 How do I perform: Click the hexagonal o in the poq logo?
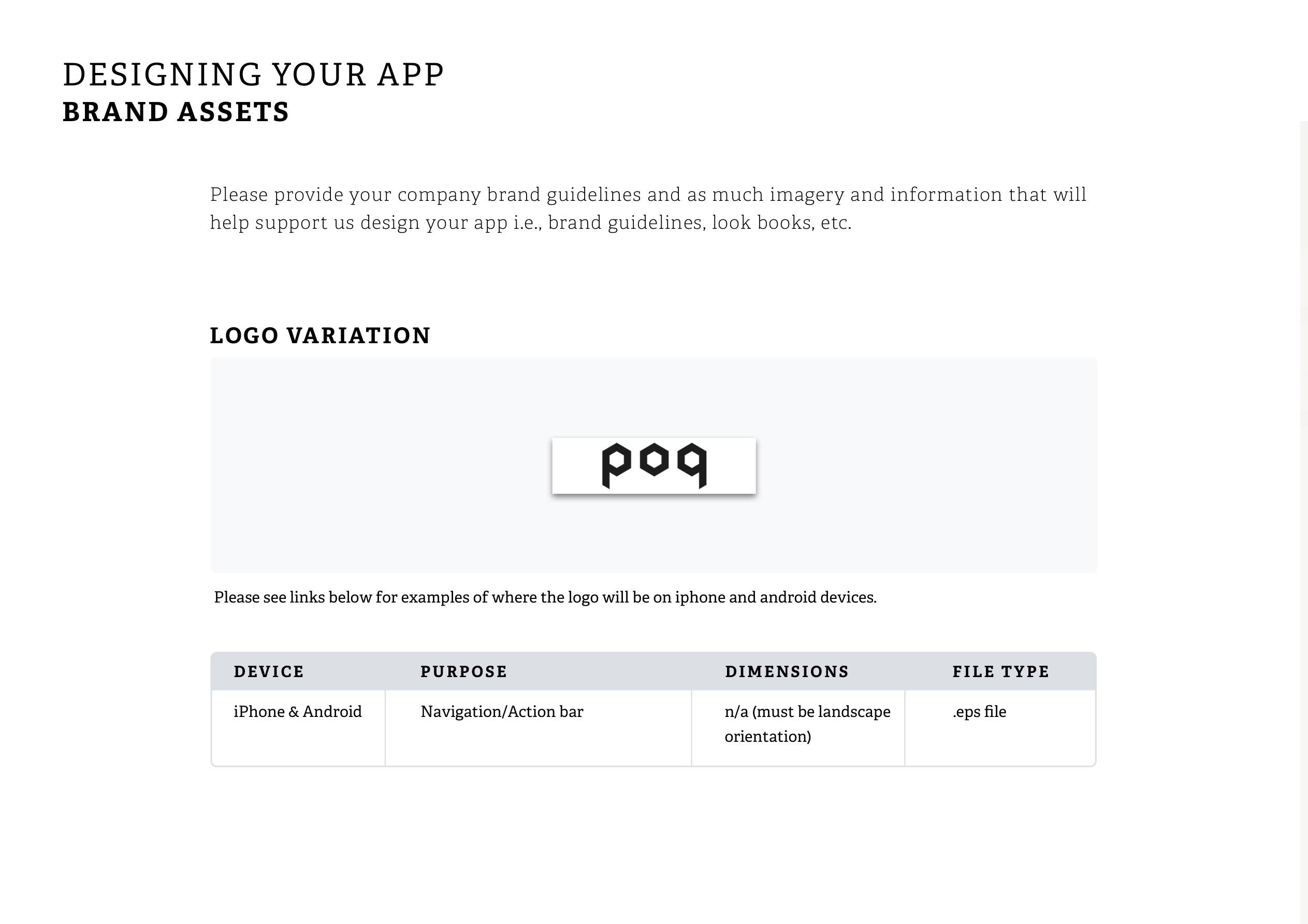coord(654,460)
